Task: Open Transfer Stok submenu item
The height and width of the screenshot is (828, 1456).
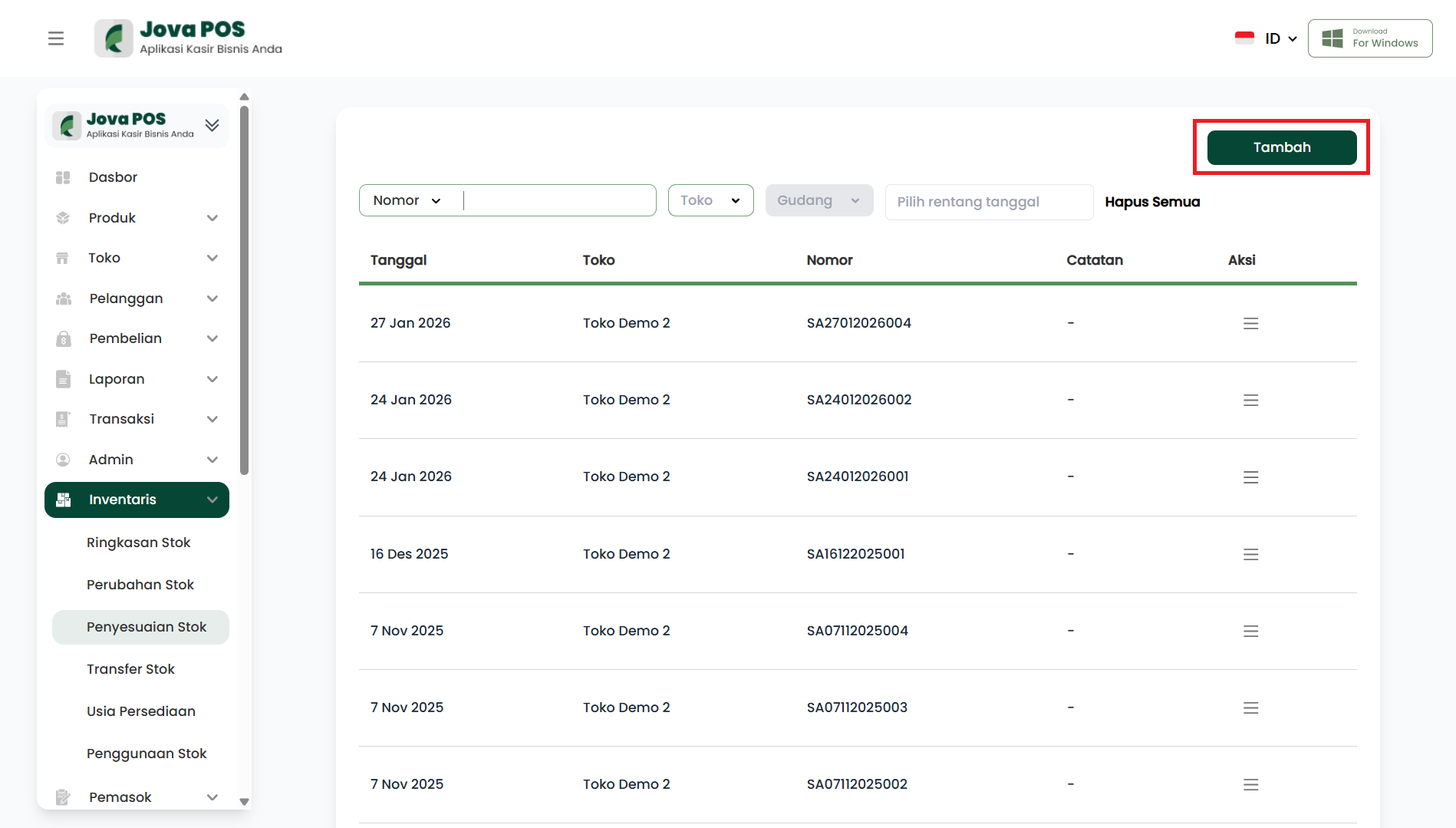Action: [x=130, y=669]
